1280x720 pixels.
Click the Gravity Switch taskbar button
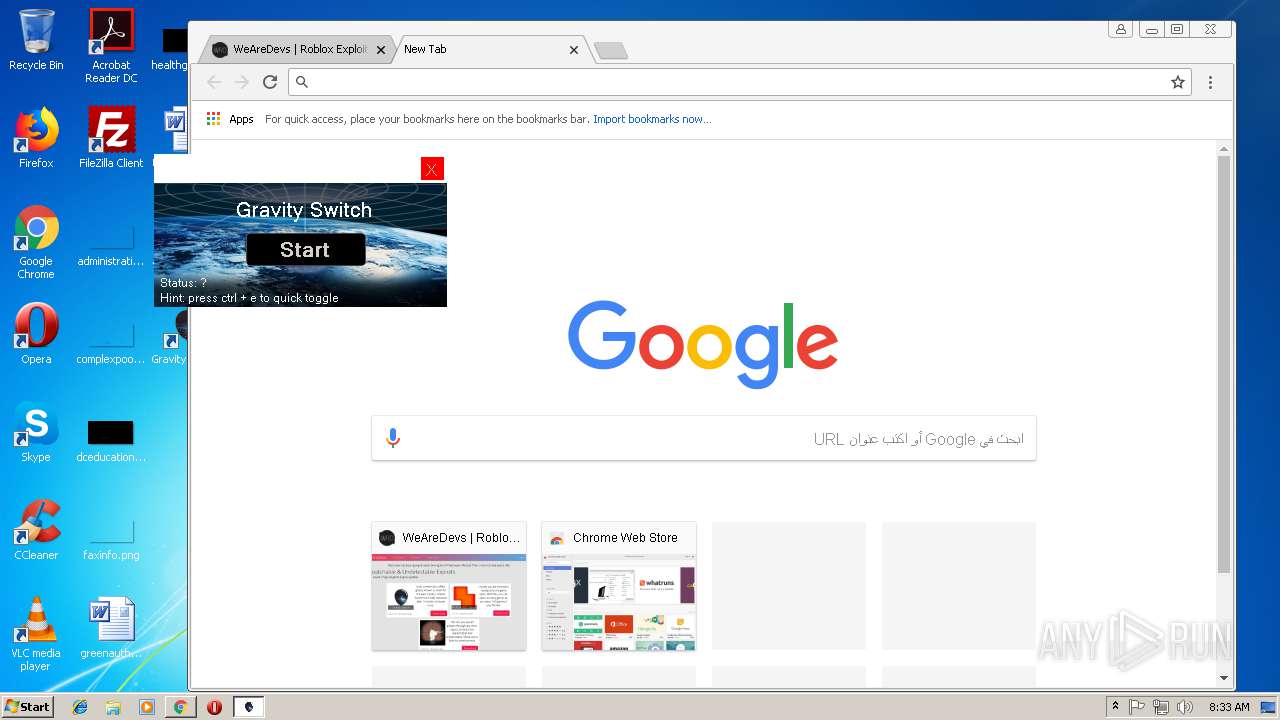tap(248, 707)
